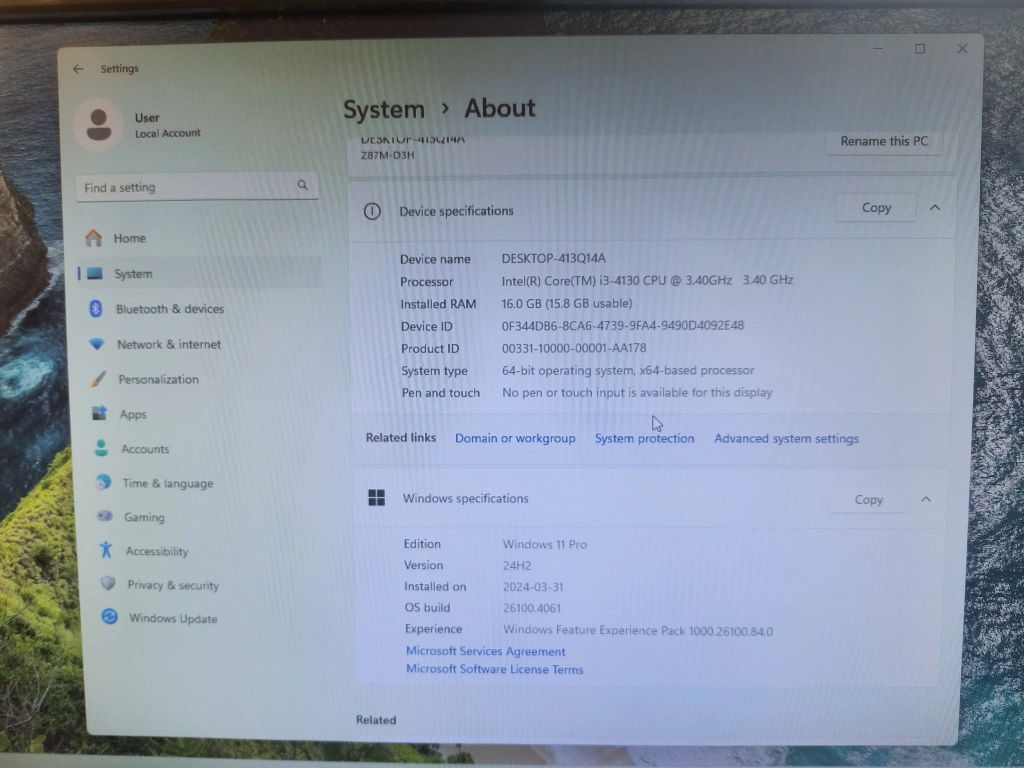The image size is (1024, 768).
Task: Click the Intel Core i3-4130 processor value
Action: click(x=647, y=280)
